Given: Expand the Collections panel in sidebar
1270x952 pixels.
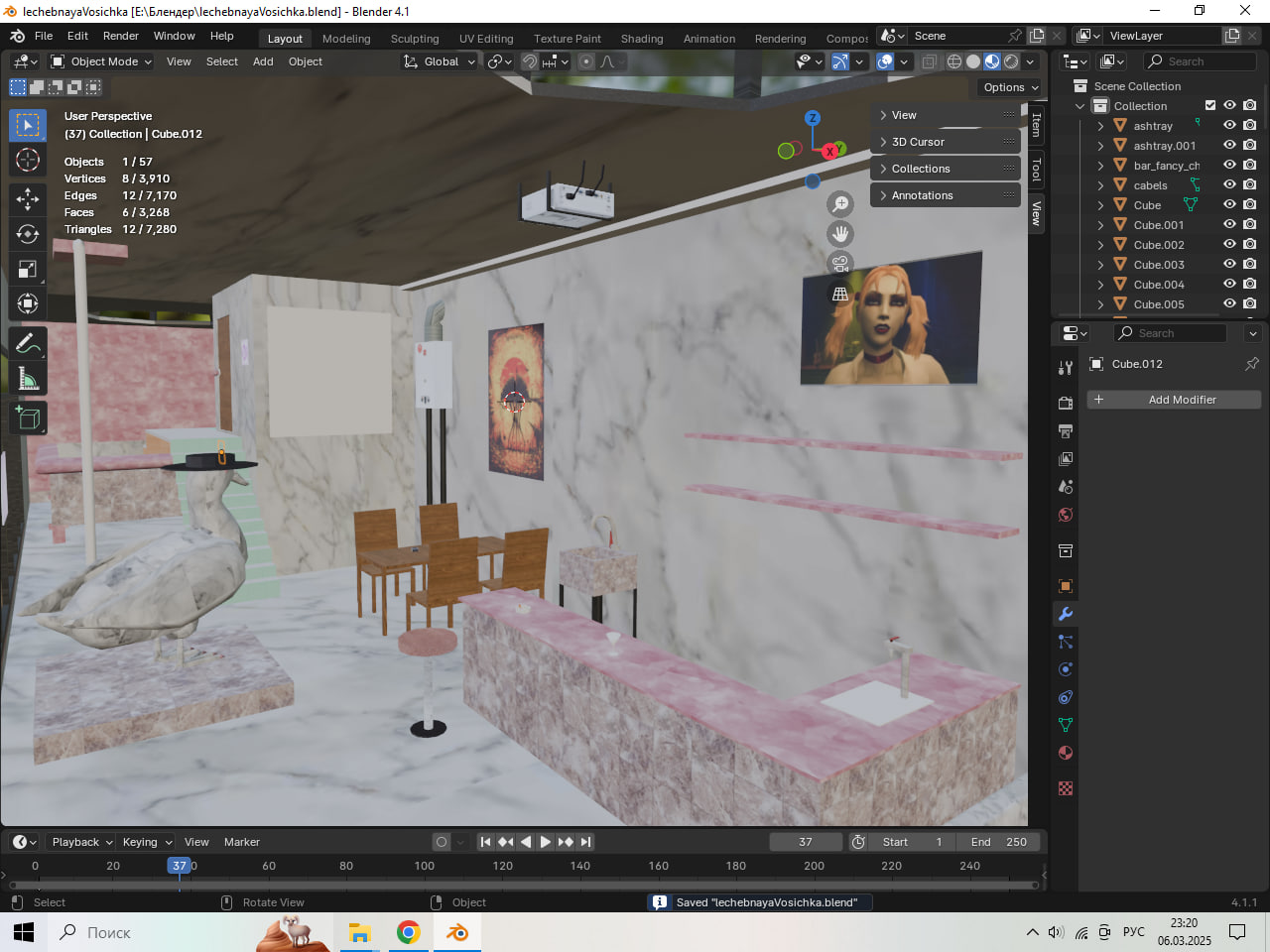Looking at the screenshot, I should pos(946,169).
